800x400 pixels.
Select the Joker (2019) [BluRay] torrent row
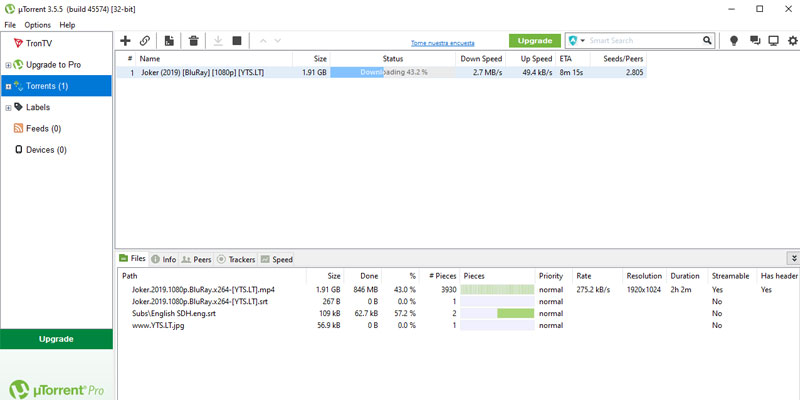pos(381,72)
